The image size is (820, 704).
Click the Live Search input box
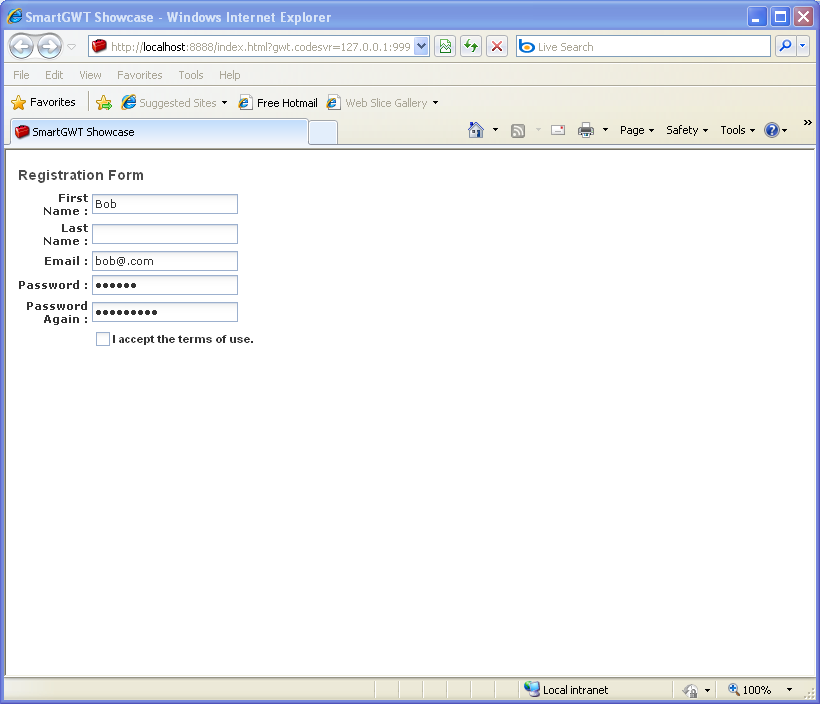pyautogui.click(x=643, y=47)
